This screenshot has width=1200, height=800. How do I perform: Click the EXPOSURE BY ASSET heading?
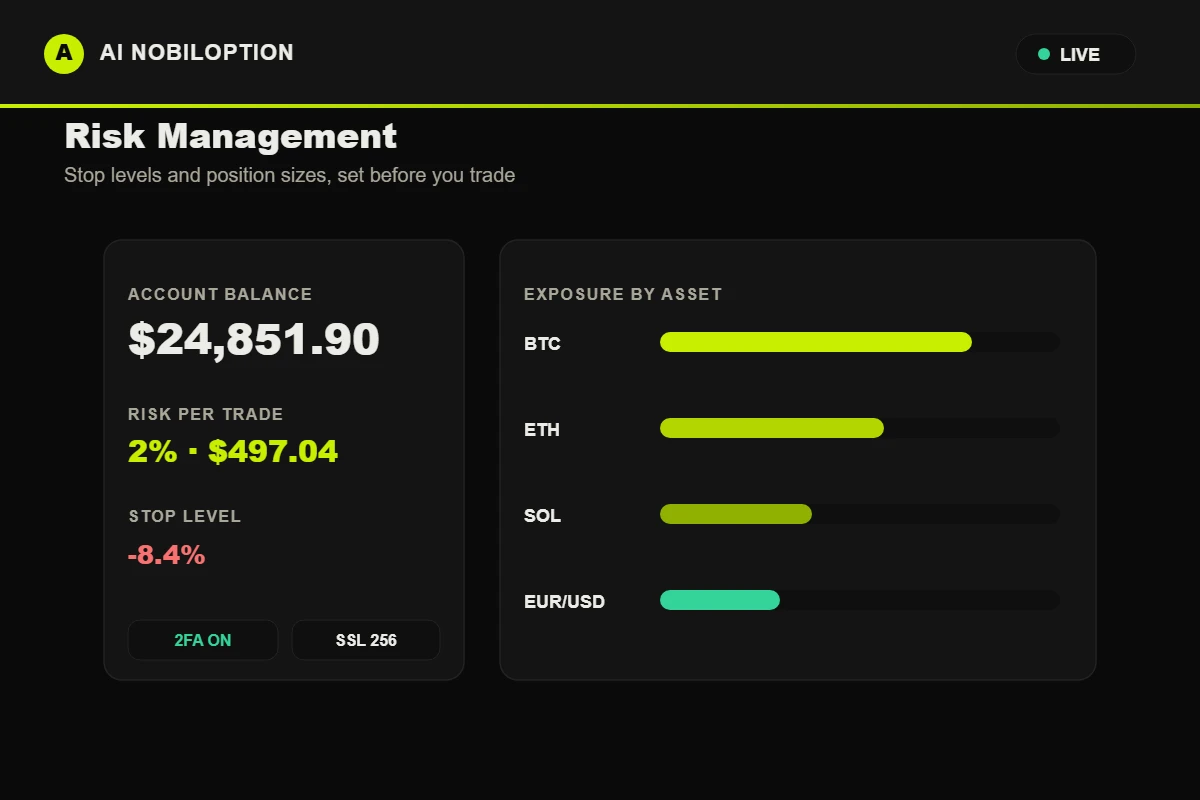(x=623, y=294)
